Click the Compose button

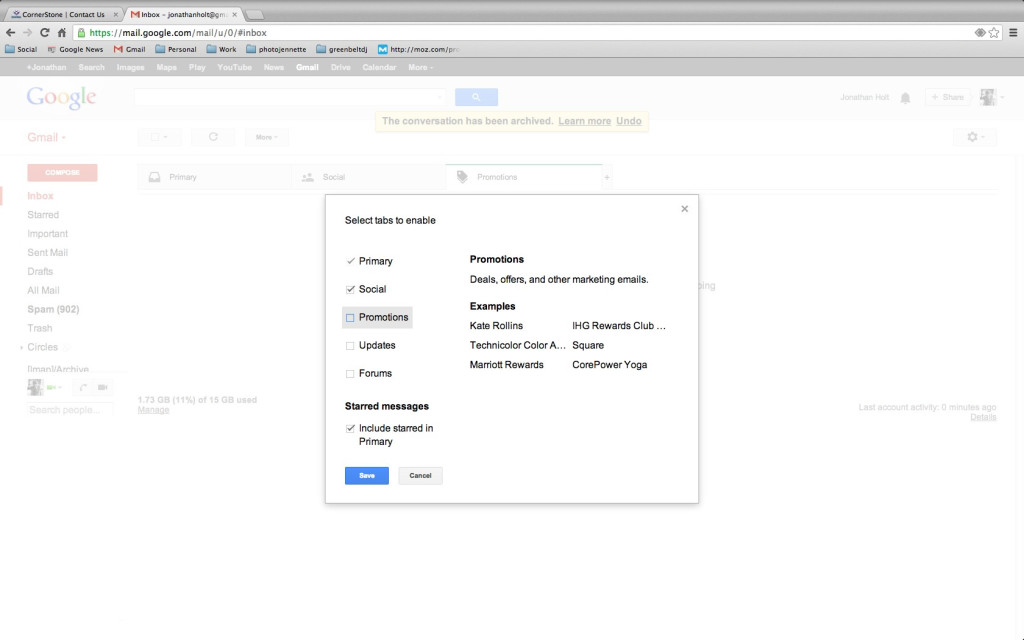tap(62, 172)
